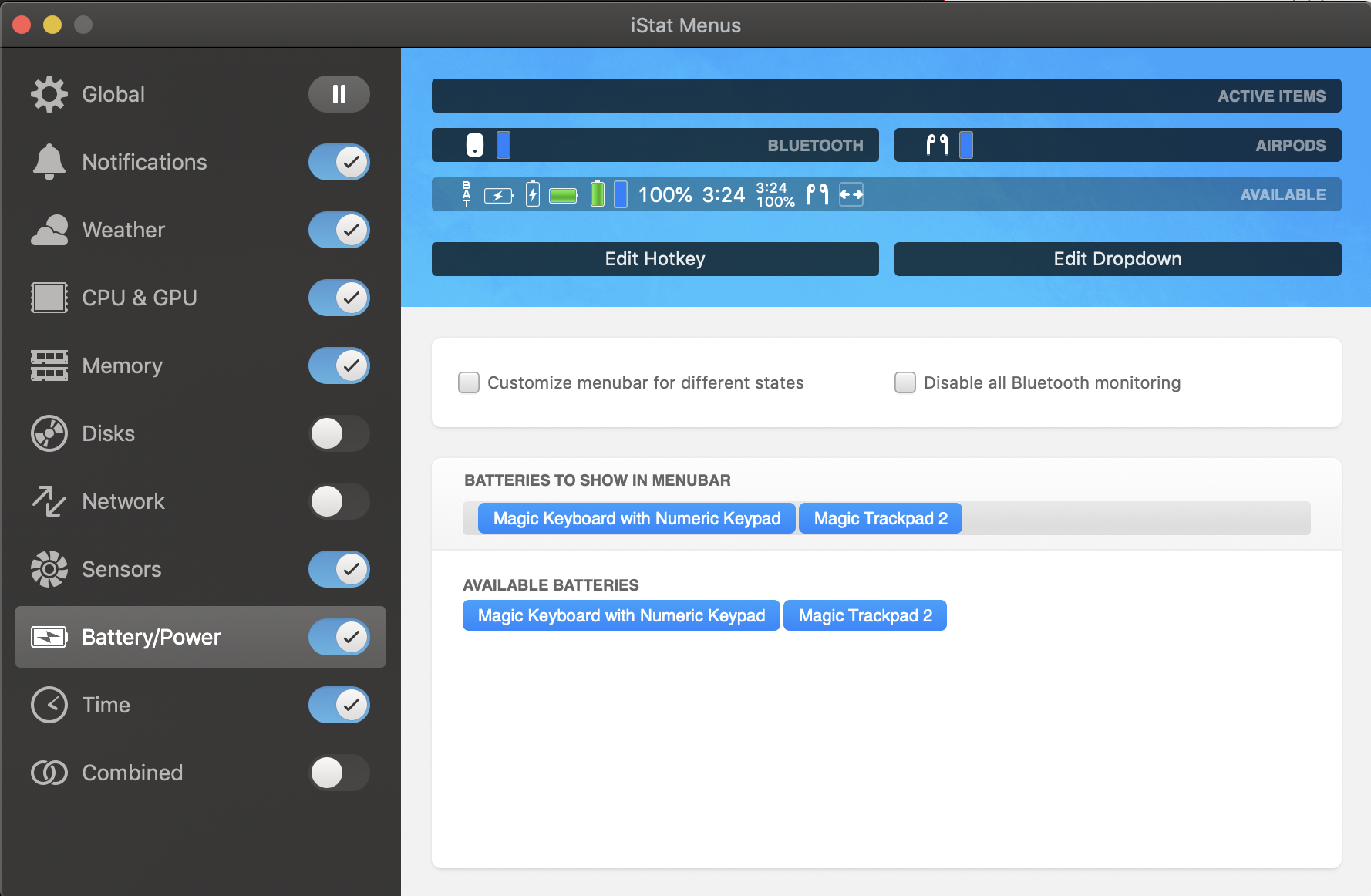Viewport: 1371px width, 896px height.
Task: Close the iStat Menus window
Action: pos(22,25)
